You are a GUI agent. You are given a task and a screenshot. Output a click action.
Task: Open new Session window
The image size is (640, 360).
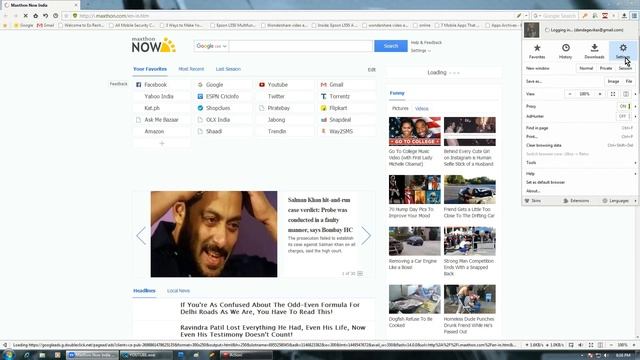pos(625,68)
